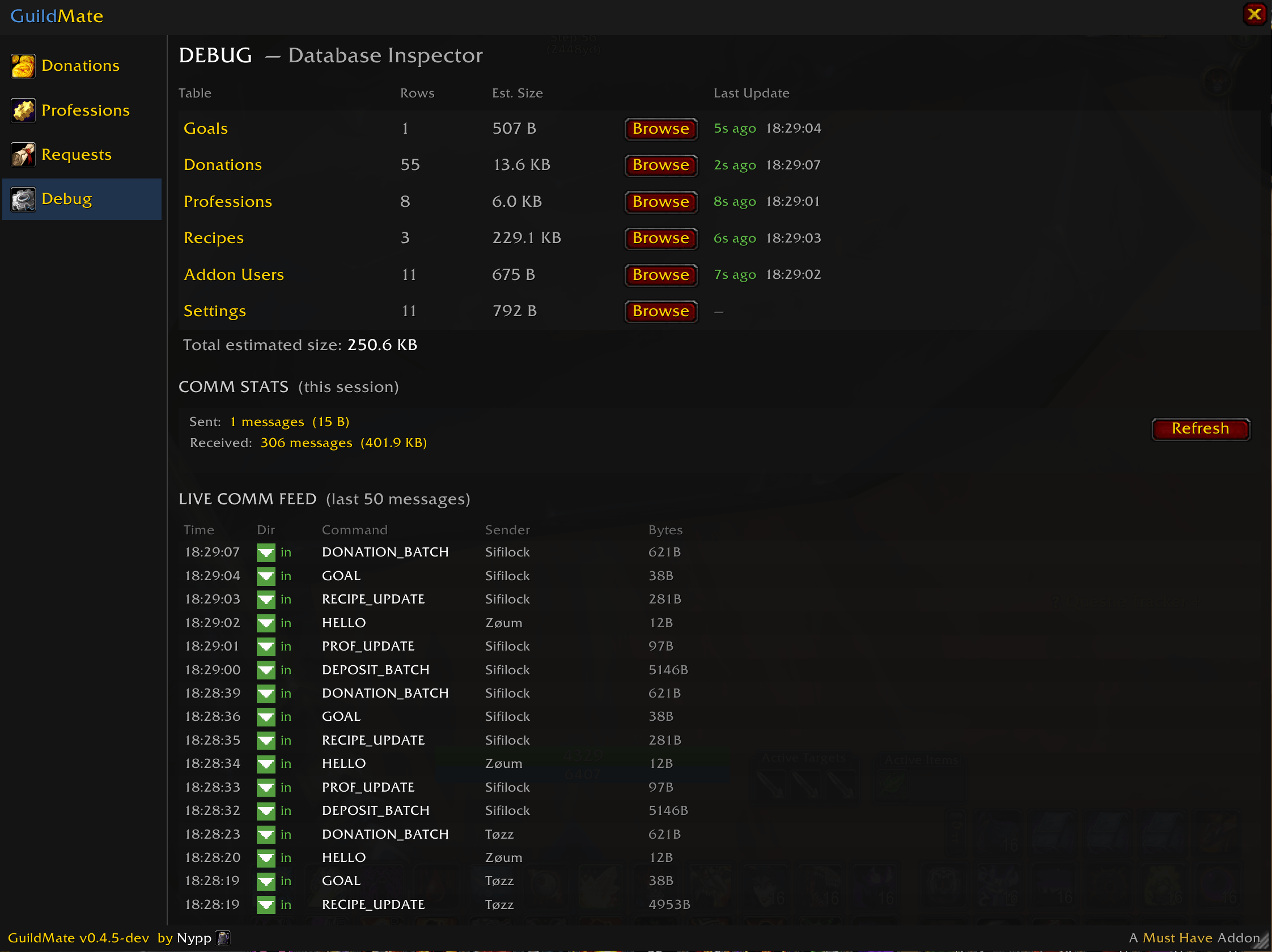This screenshot has width=1272, height=952.
Task: Click the Command column header in feed
Action: tap(354, 530)
